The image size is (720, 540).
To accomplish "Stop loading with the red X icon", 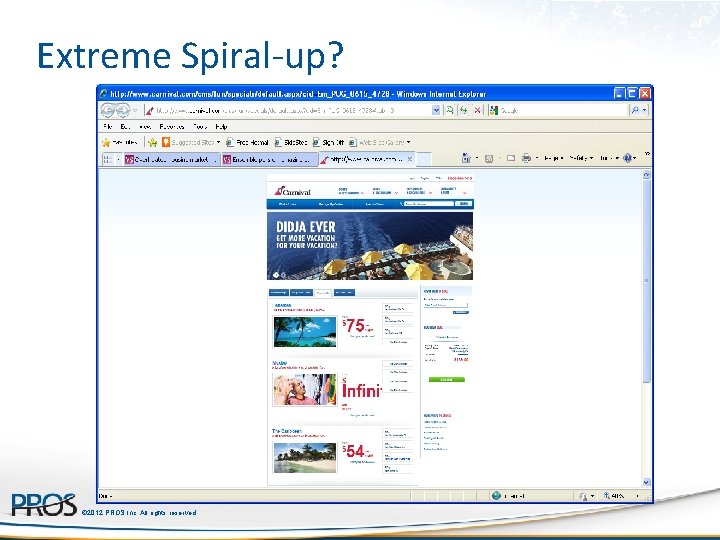I will click(x=478, y=110).
